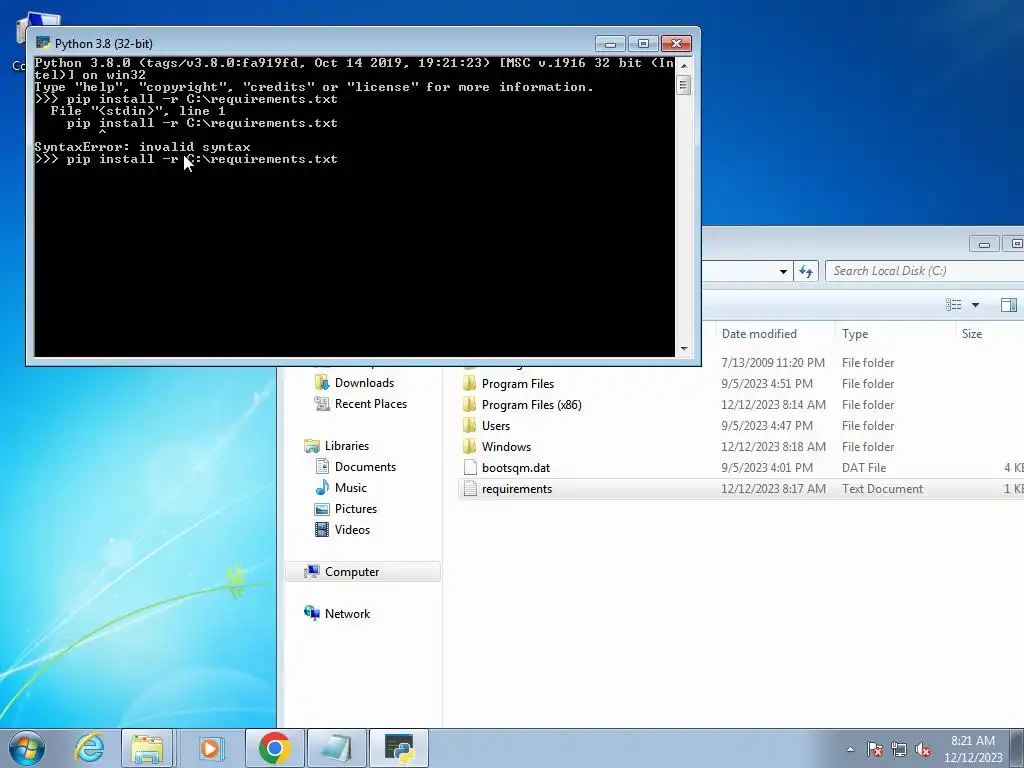Screen dimensions: 1024x768
Task: Open the network status tray icon
Action: tap(899, 749)
